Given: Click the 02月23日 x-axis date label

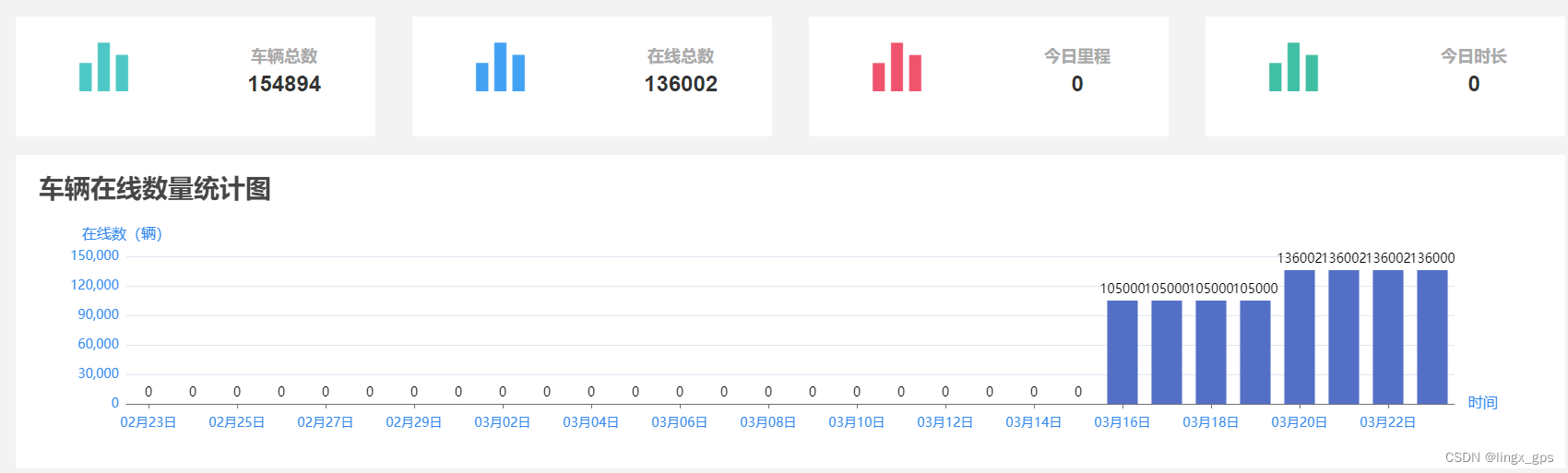Looking at the screenshot, I should click(x=148, y=422).
